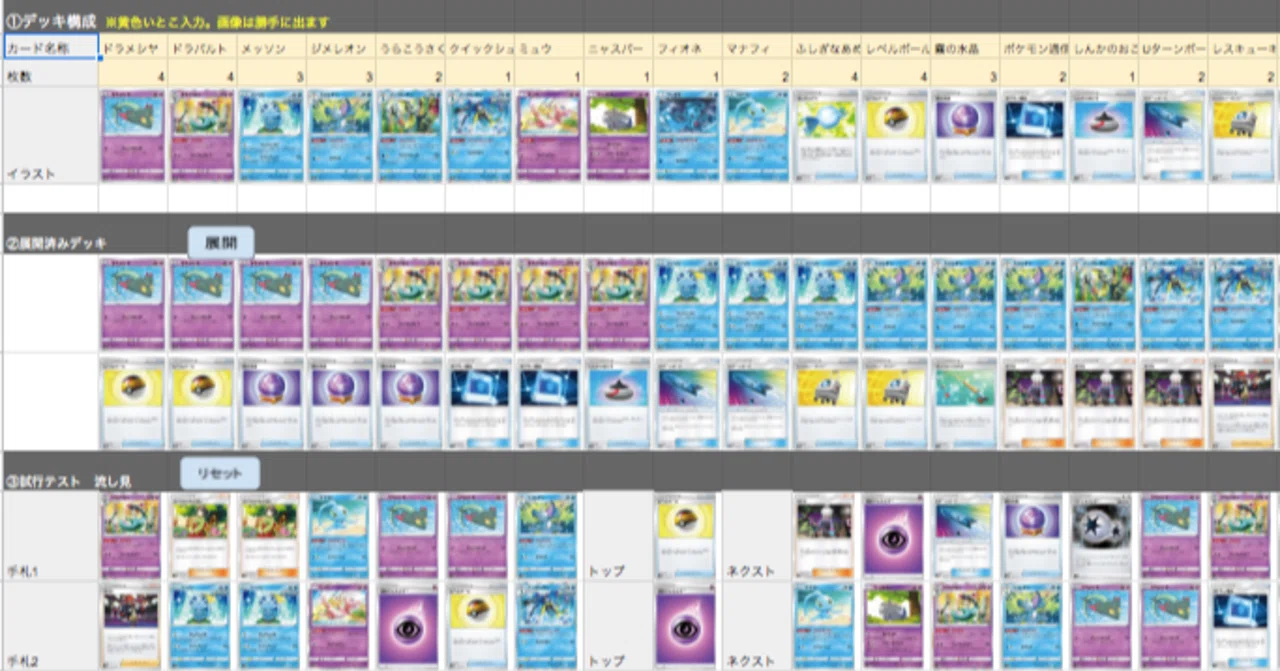Select the カード名称 header cell
Viewport: 1280px width, 671px height.
point(50,47)
